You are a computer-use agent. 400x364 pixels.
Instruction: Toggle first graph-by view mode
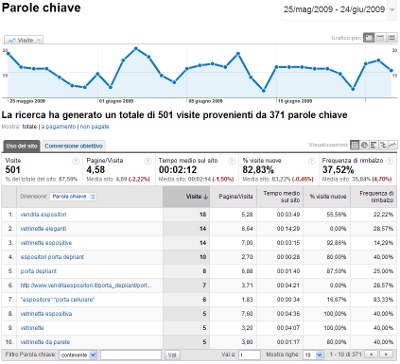pyautogui.click(x=369, y=38)
